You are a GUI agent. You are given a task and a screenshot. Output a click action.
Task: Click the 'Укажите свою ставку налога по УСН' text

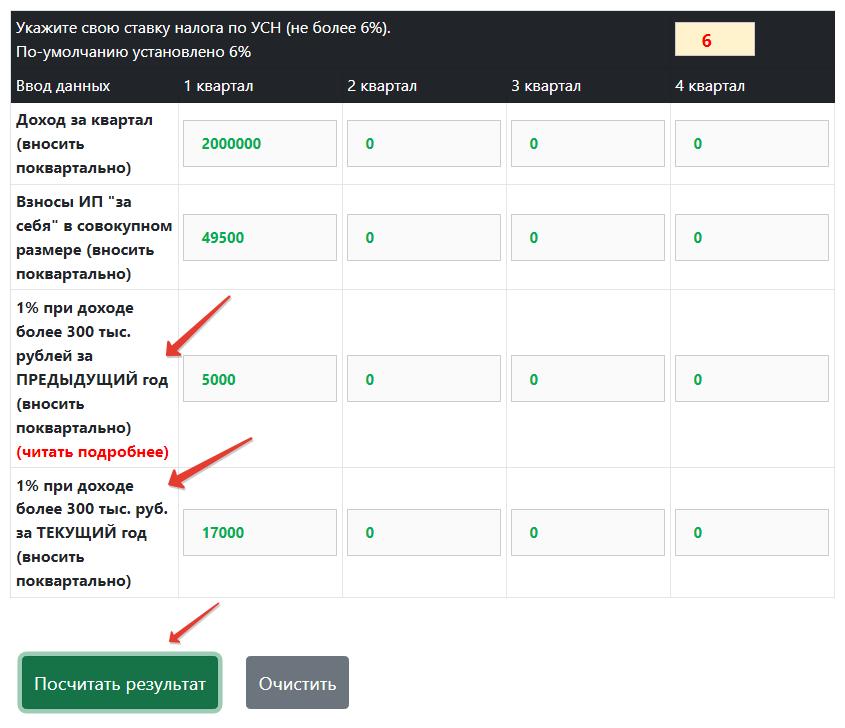click(x=203, y=27)
